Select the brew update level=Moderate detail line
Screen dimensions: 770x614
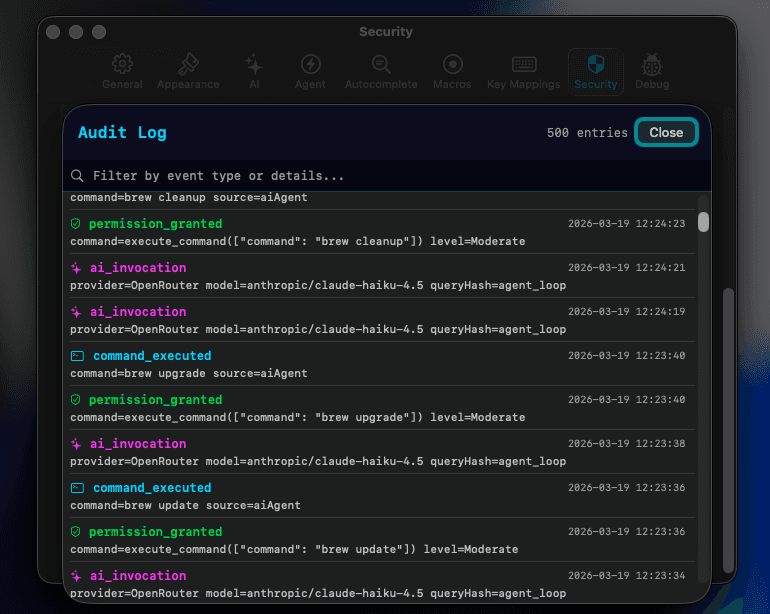coord(294,550)
